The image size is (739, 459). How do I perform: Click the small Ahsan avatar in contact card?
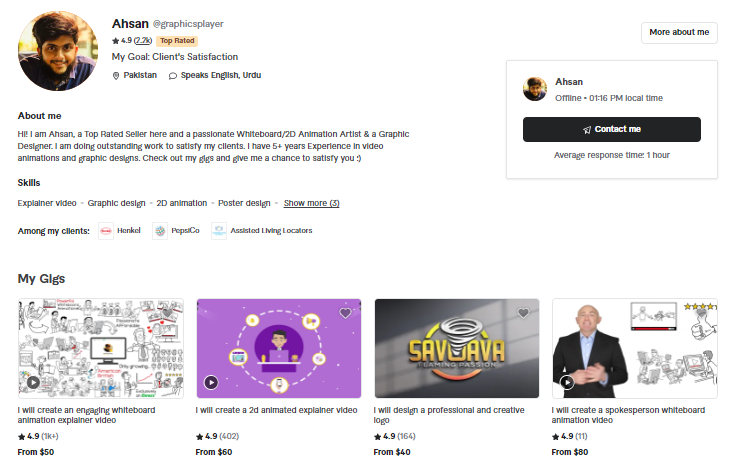tap(535, 89)
